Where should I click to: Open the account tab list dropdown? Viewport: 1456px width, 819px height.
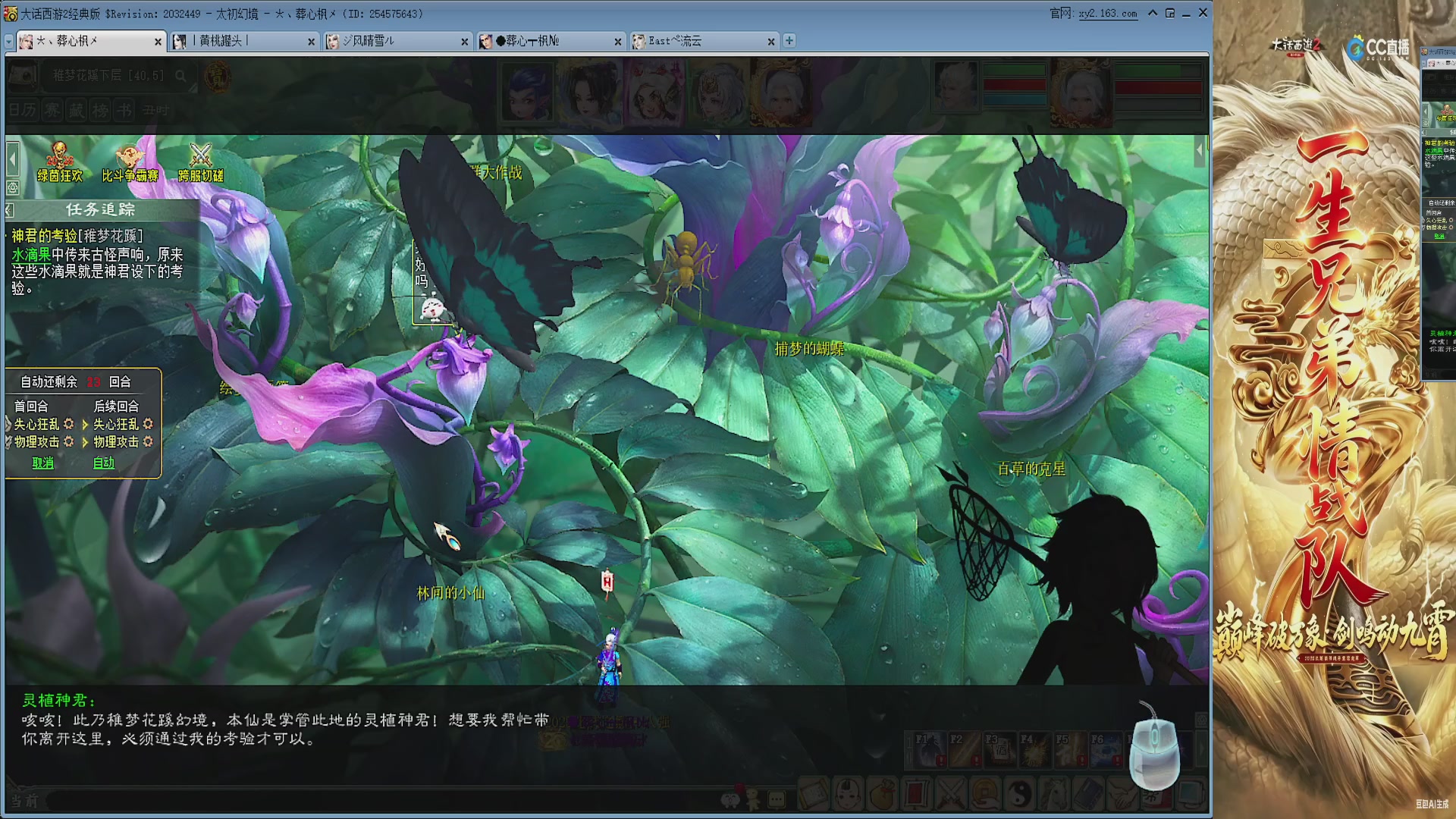click(9, 41)
